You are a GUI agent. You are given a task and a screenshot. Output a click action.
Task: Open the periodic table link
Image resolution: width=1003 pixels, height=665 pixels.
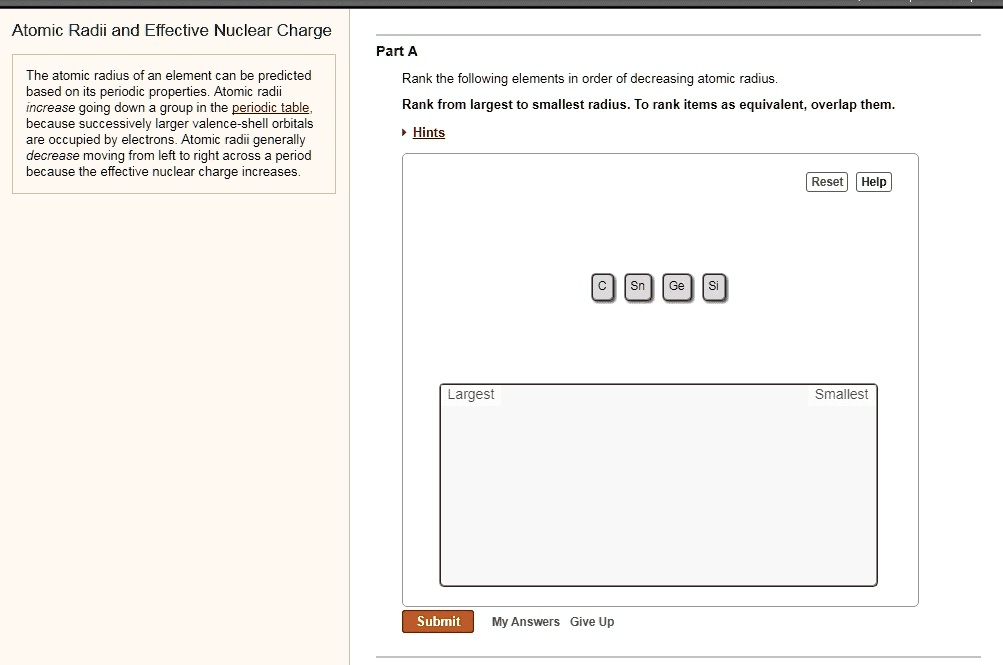271,107
